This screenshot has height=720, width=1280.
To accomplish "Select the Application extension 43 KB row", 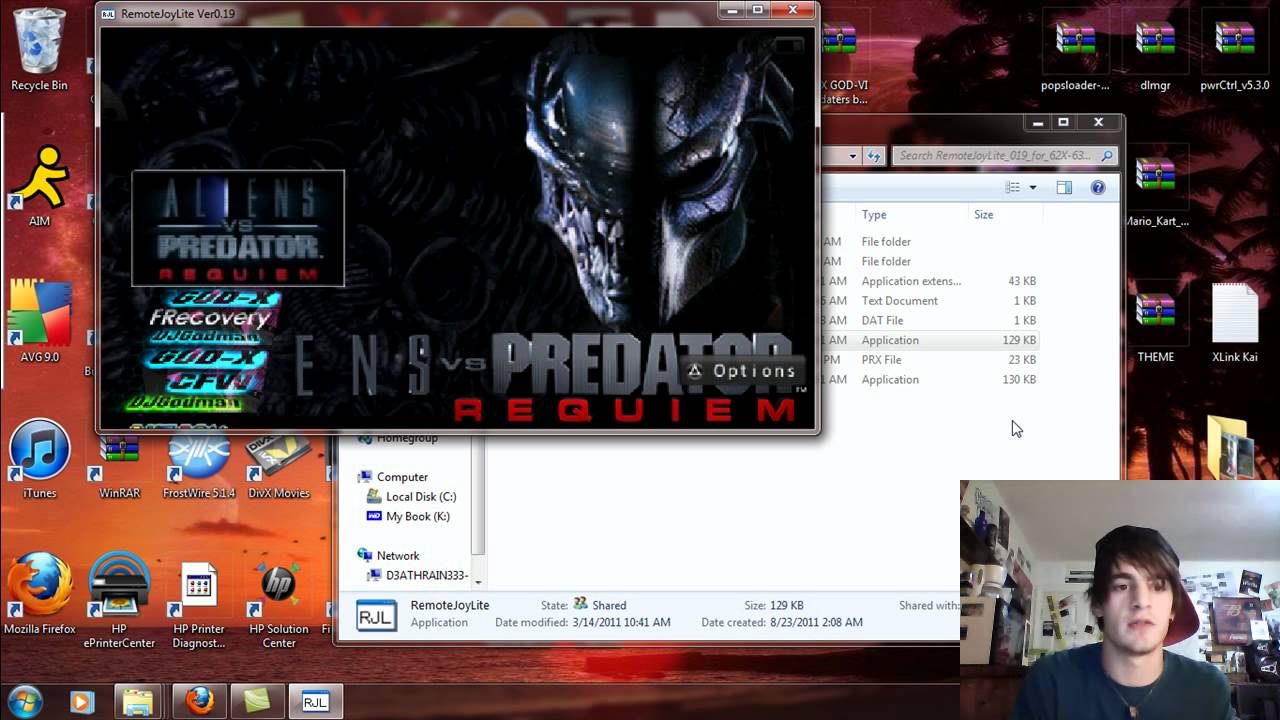I will (x=930, y=281).
